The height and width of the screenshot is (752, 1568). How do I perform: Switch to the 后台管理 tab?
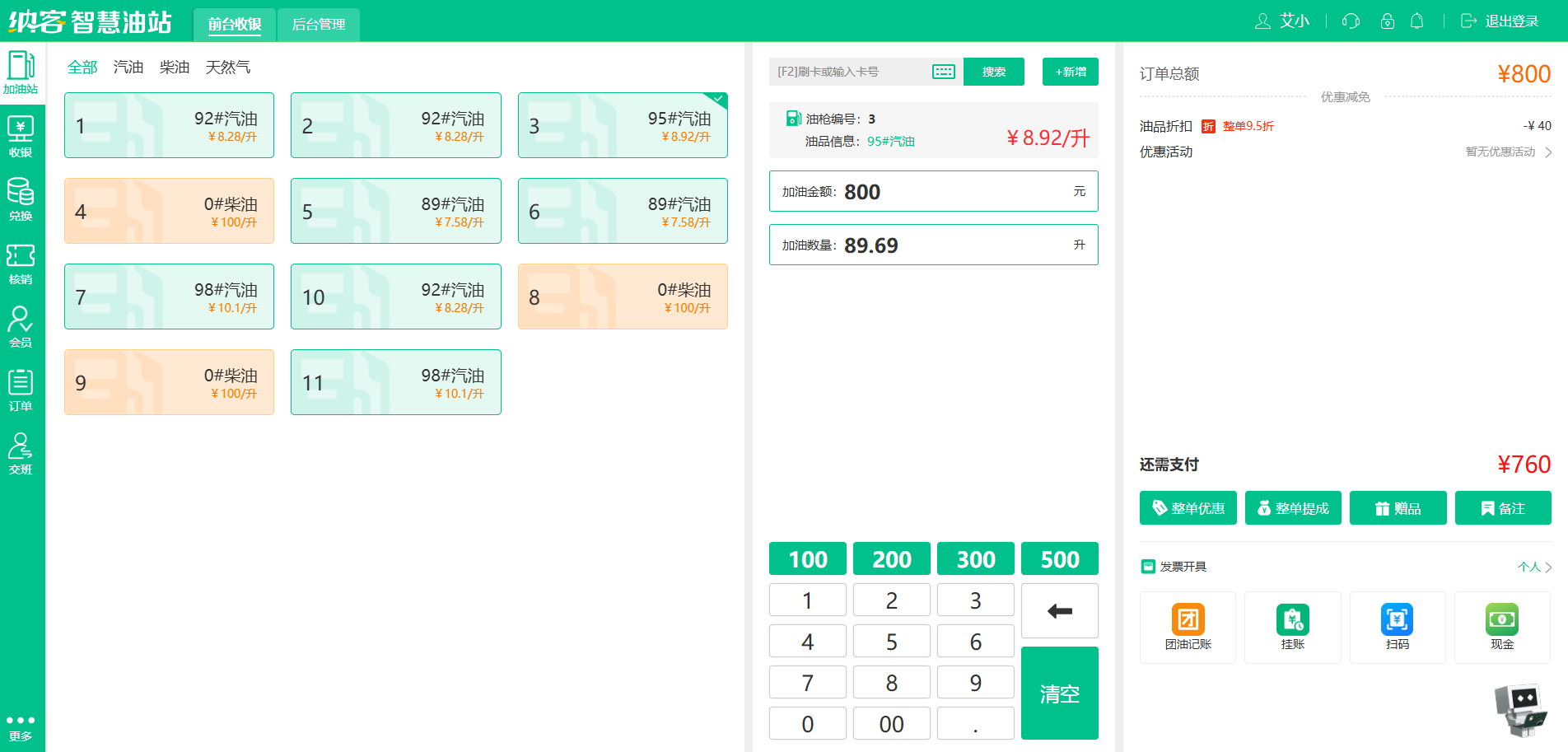[319, 25]
